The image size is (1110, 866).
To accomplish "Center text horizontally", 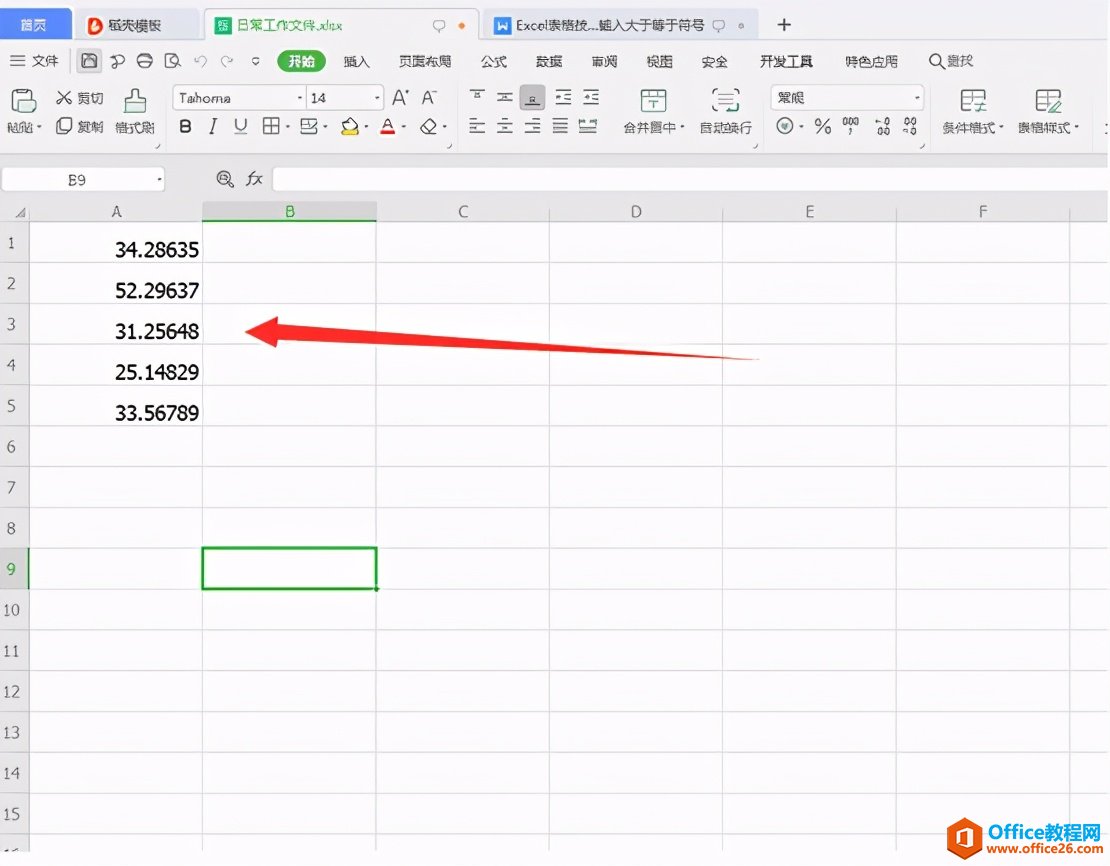I will click(505, 127).
